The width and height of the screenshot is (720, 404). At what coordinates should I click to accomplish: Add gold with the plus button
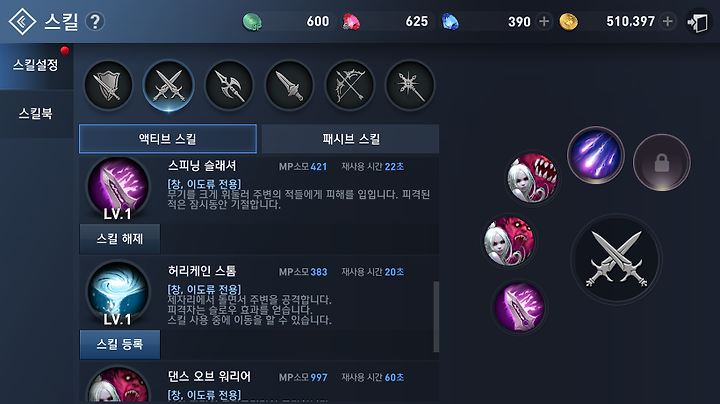pyautogui.click(x=668, y=21)
